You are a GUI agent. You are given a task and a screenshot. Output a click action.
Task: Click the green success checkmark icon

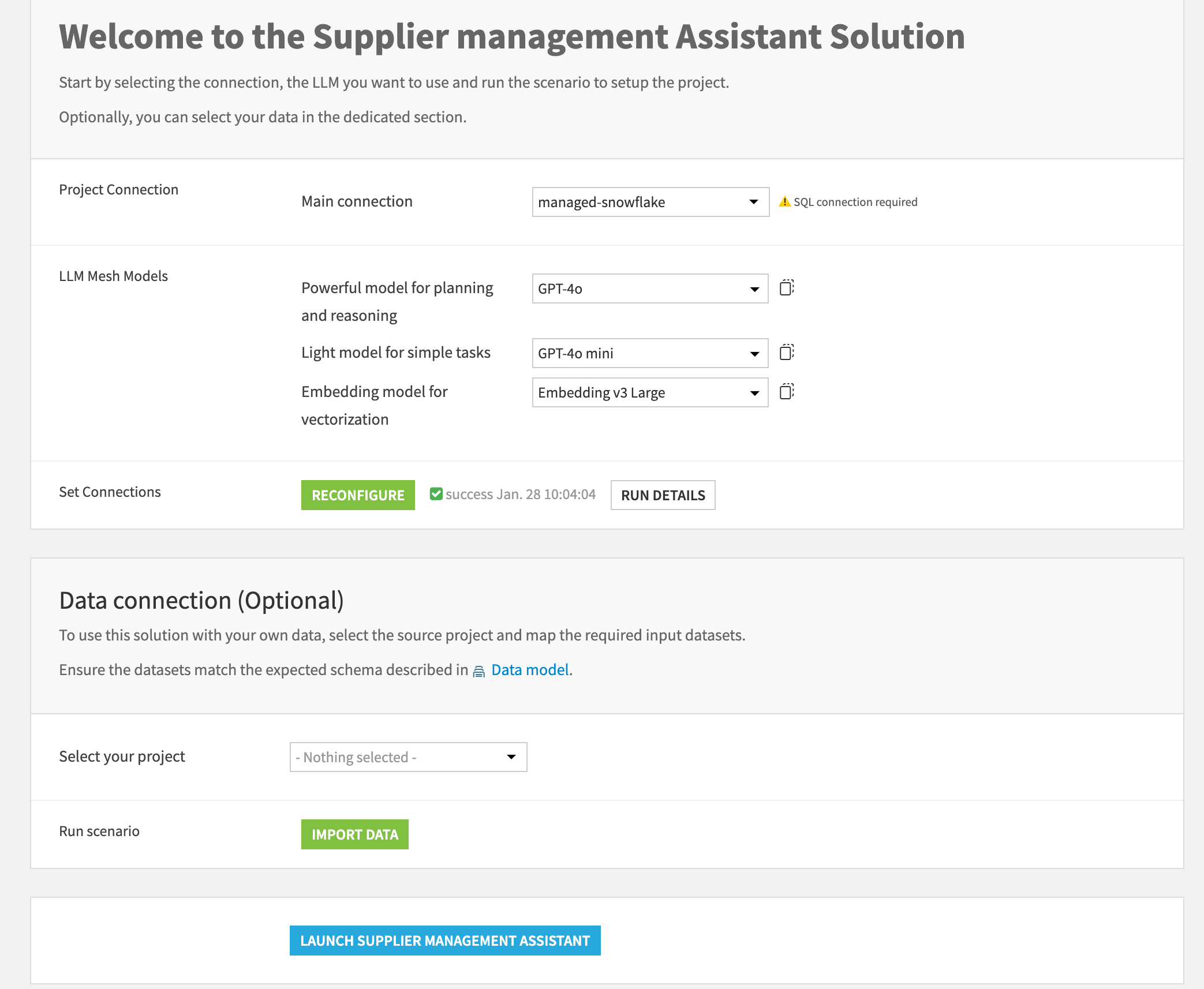pyautogui.click(x=436, y=494)
